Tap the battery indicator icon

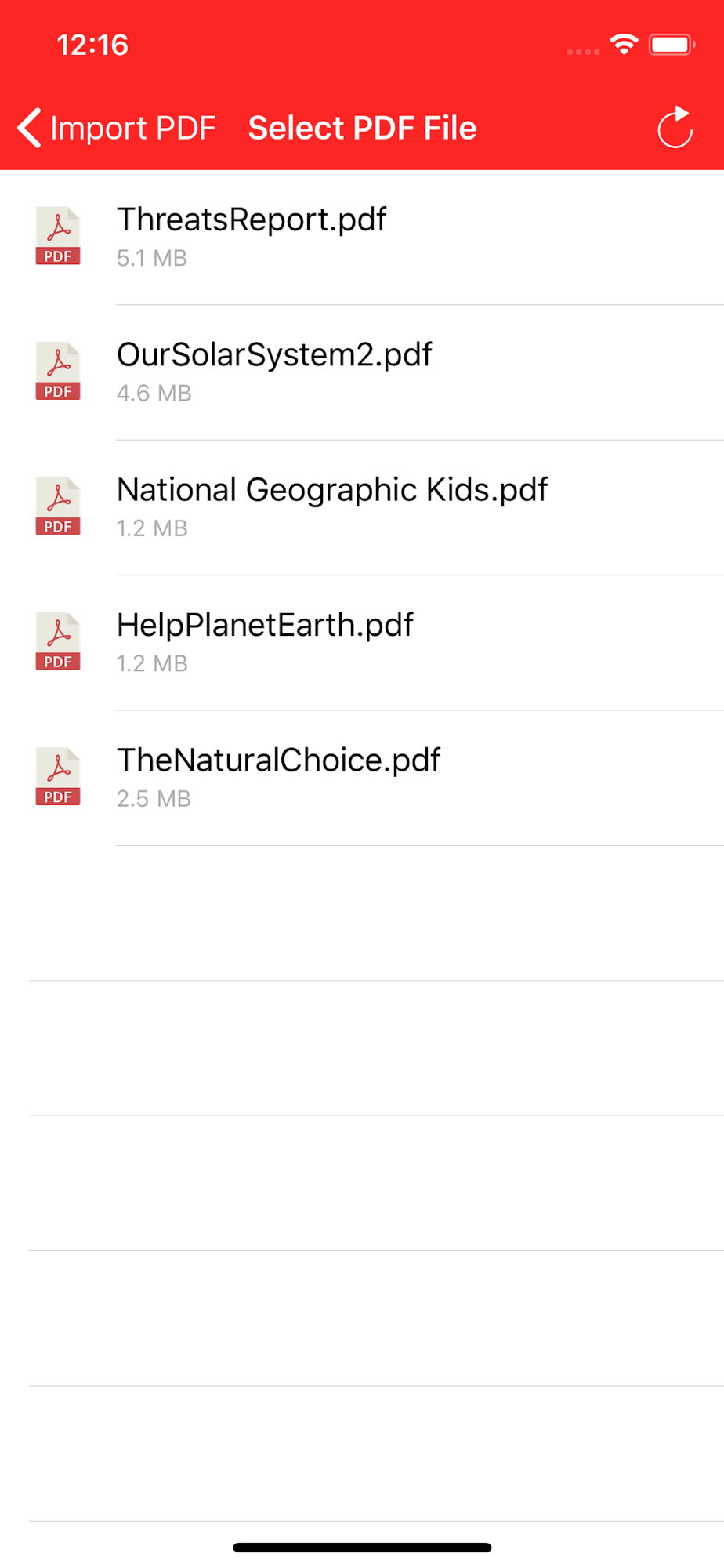pyautogui.click(x=672, y=45)
